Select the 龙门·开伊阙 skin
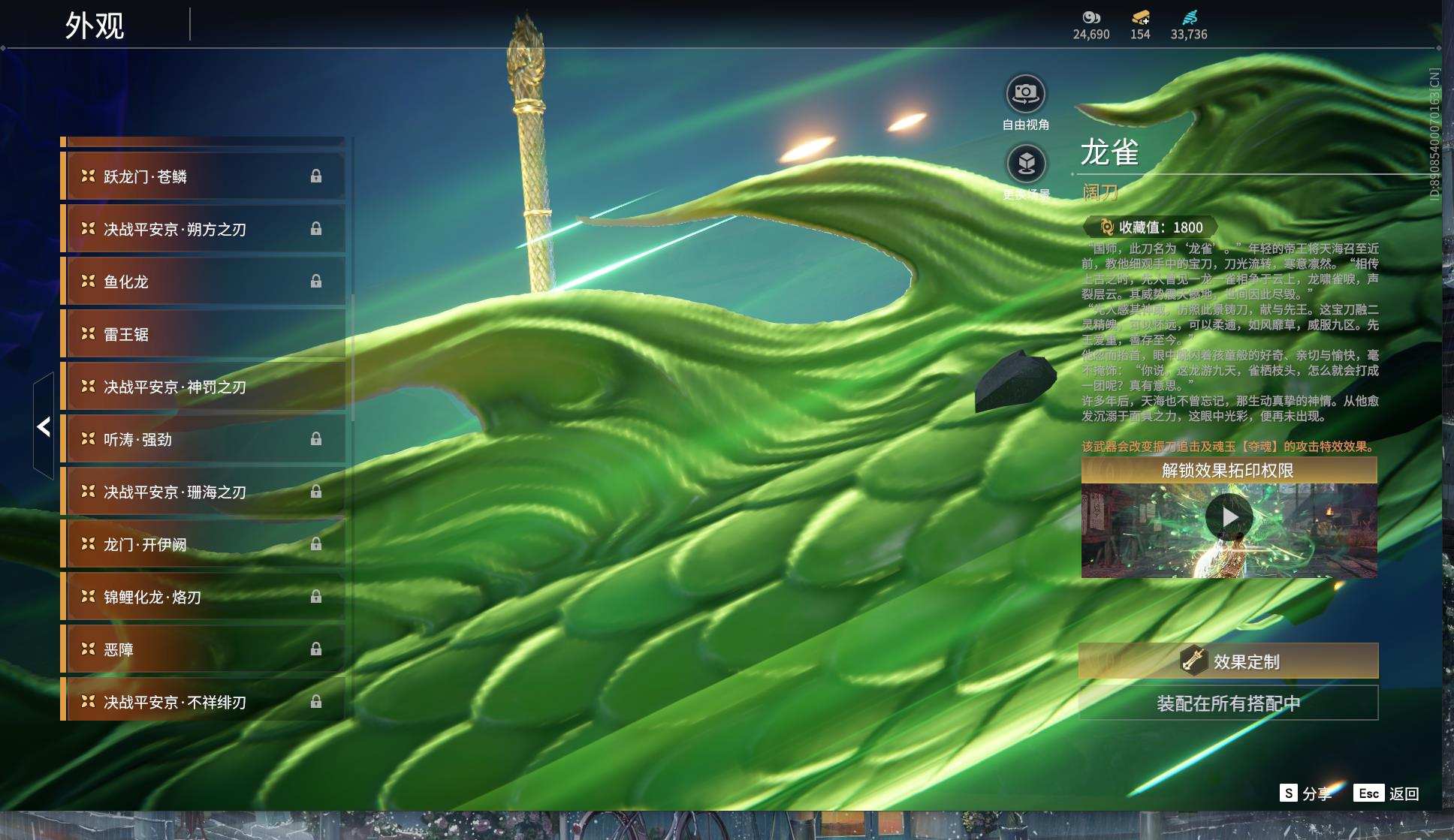 pyautogui.click(x=203, y=544)
